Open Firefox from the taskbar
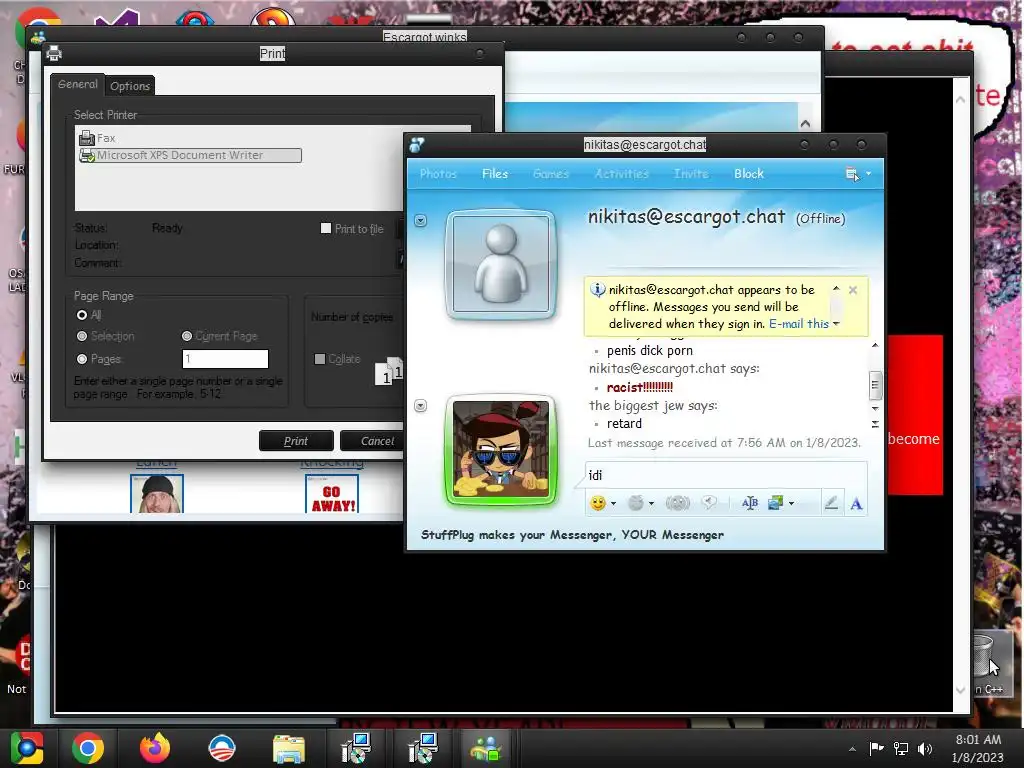Image resolution: width=1024 pixels, height=768 pixels. click(x=155, y=748)
